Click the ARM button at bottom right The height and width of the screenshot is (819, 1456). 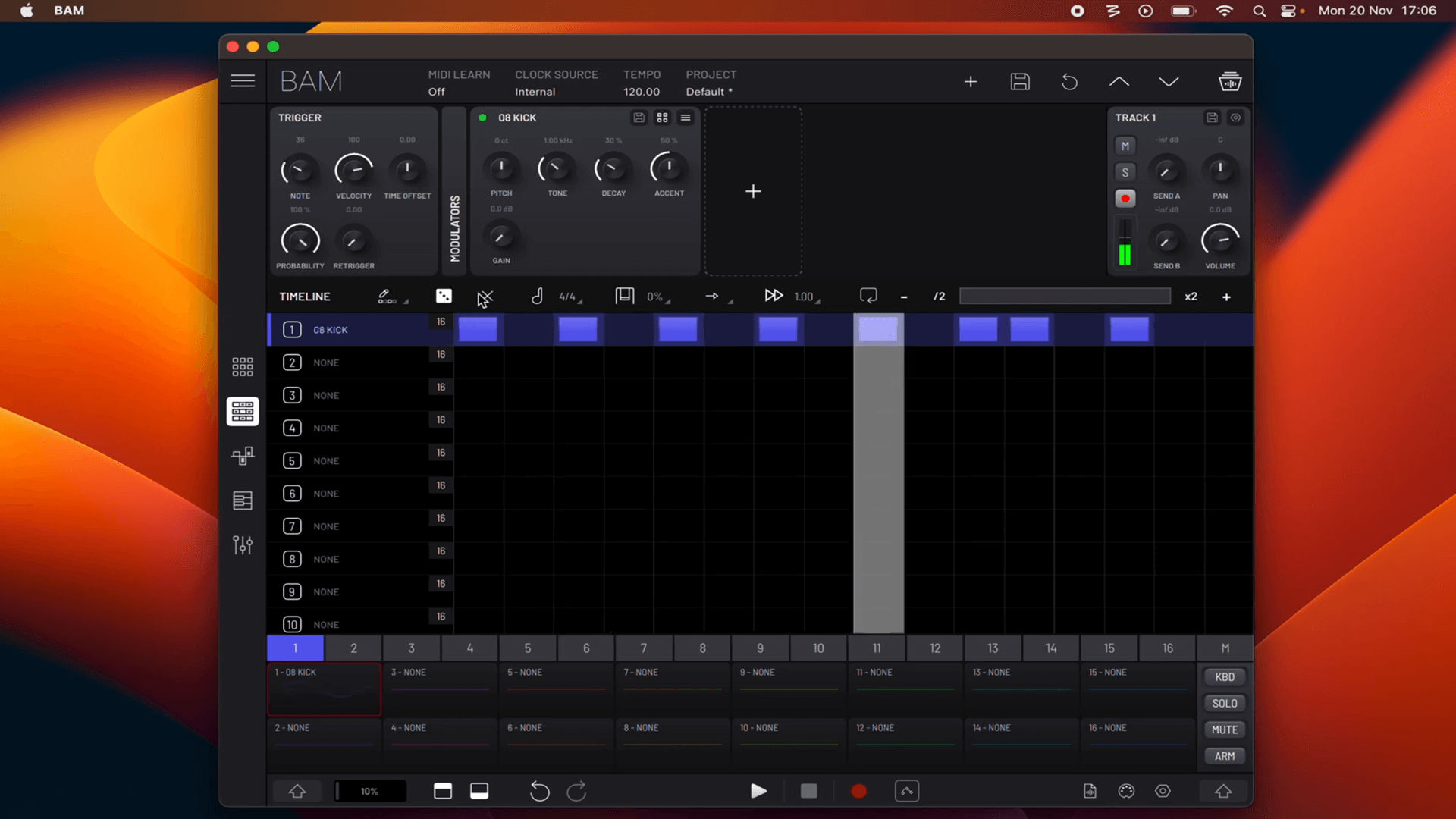click(1223, 756)
